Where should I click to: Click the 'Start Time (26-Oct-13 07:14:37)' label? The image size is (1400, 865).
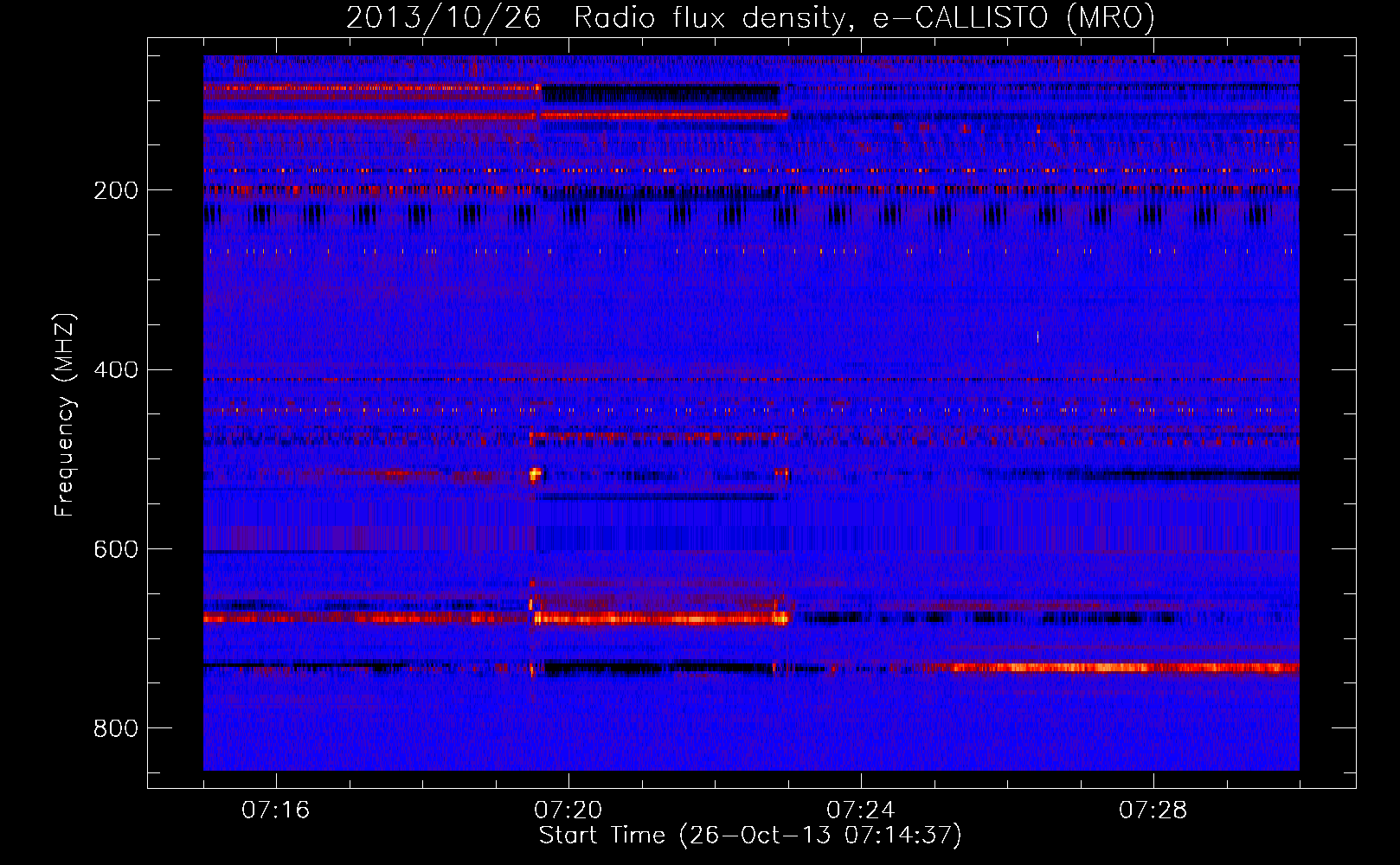tap(750, 836)
